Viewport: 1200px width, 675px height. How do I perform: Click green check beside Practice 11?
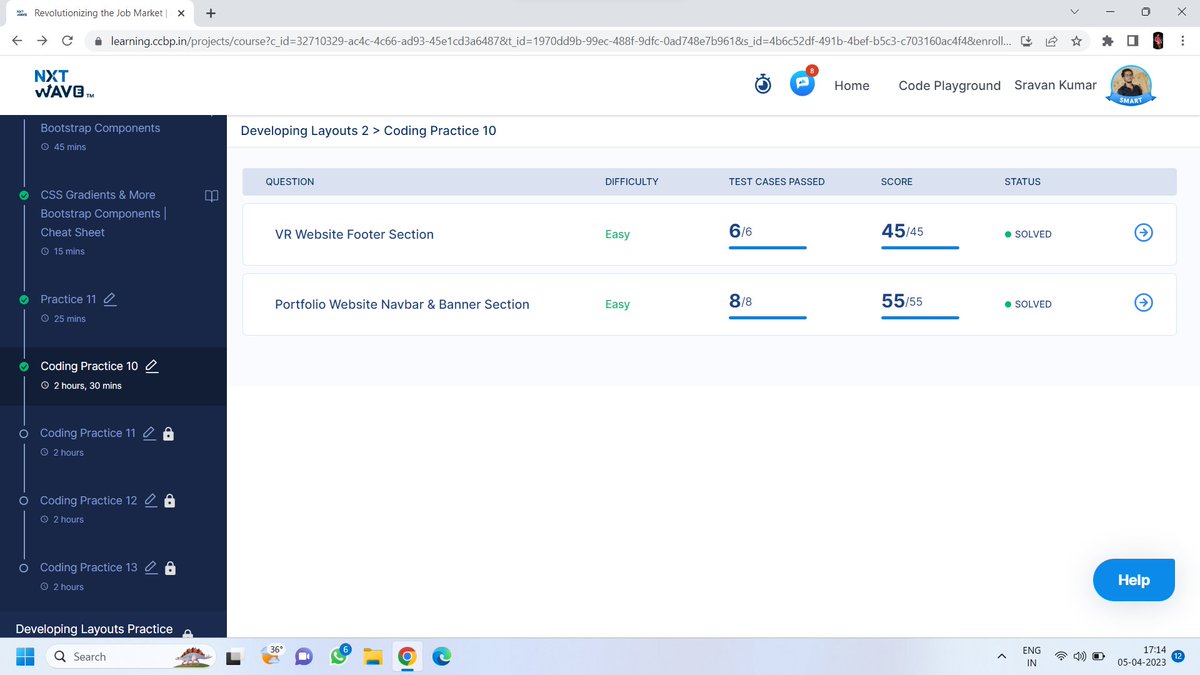(x=24, y=299)
